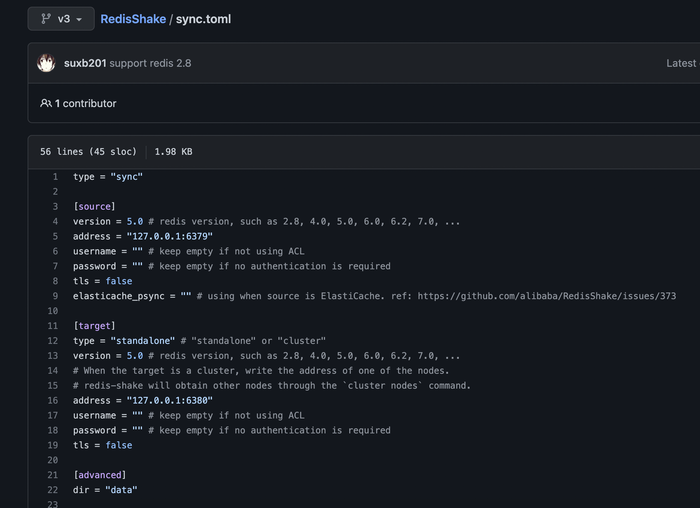Click the [target] section header
This screenshot has width=700, height=508.
click(94, 326)
